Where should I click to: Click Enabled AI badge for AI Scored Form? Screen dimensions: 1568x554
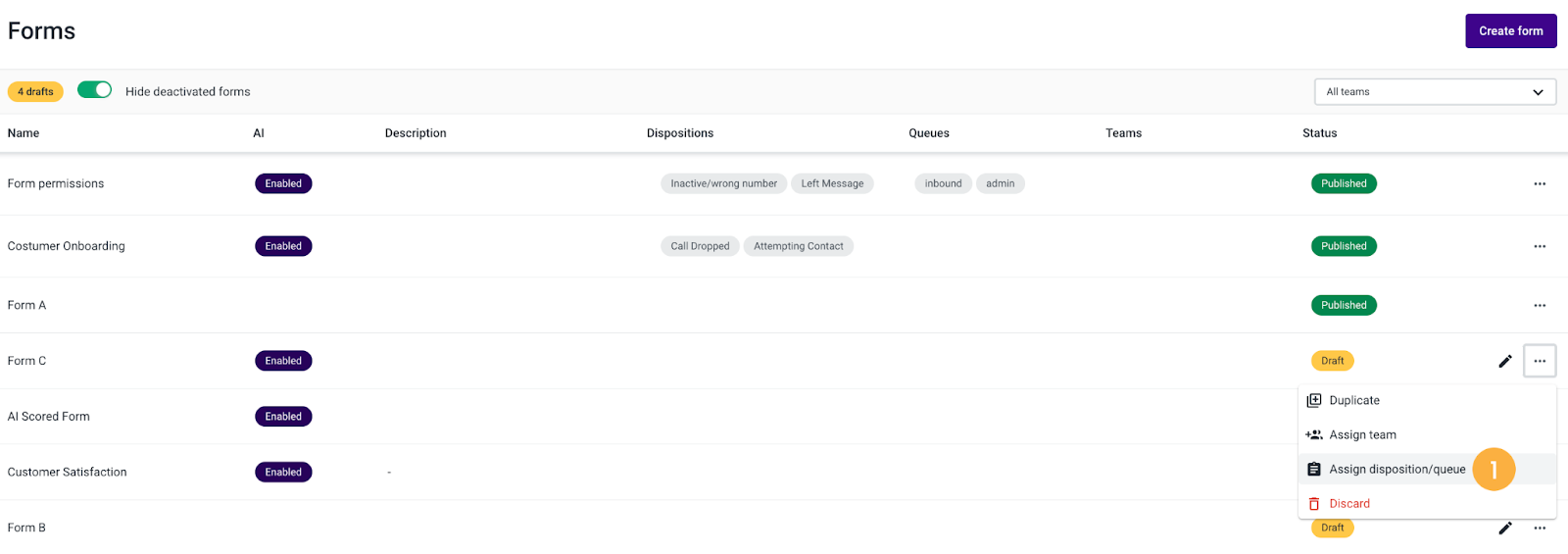(x=283, y=417)
